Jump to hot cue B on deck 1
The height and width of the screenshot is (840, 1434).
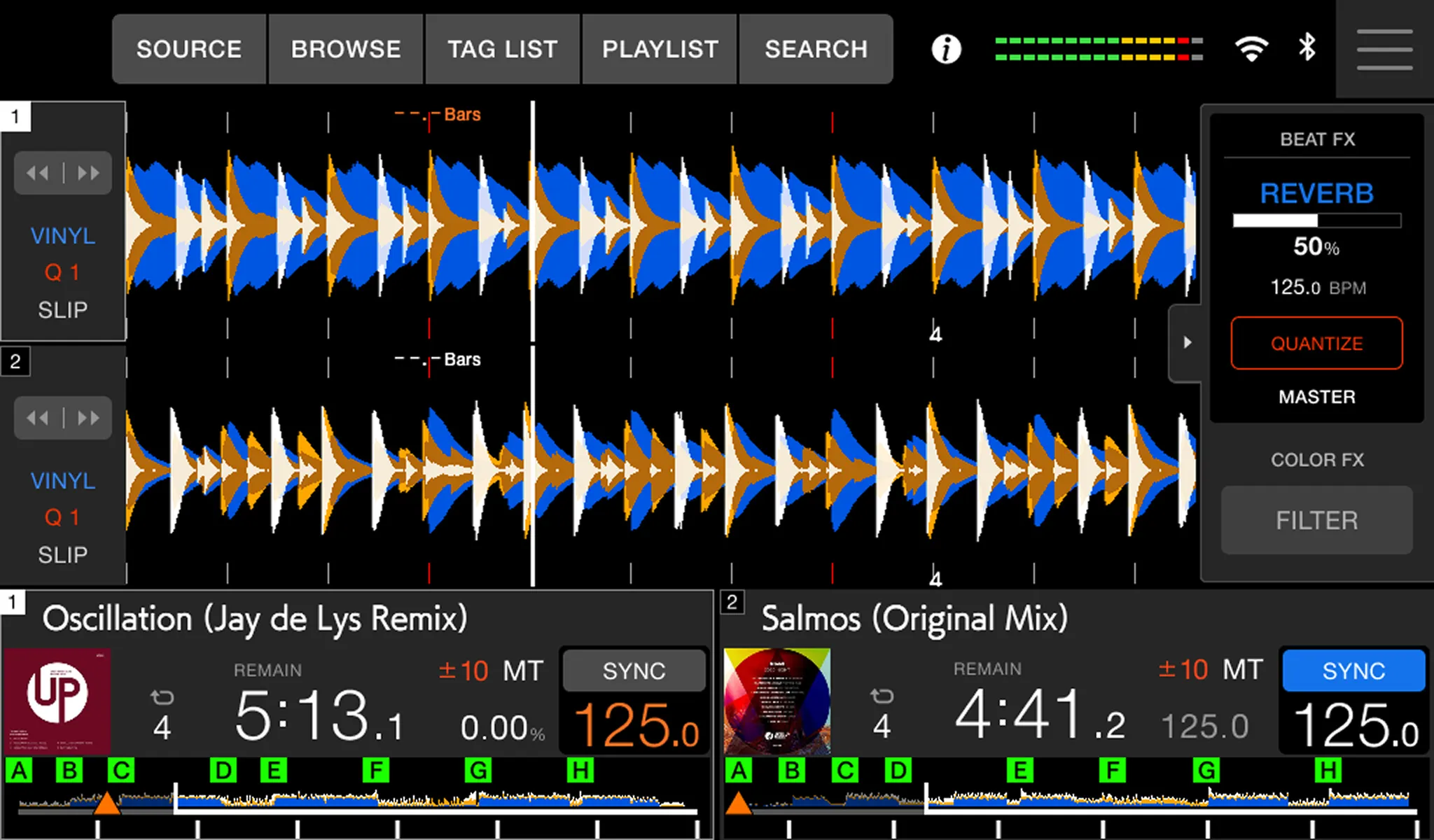(x=69, y=771)
